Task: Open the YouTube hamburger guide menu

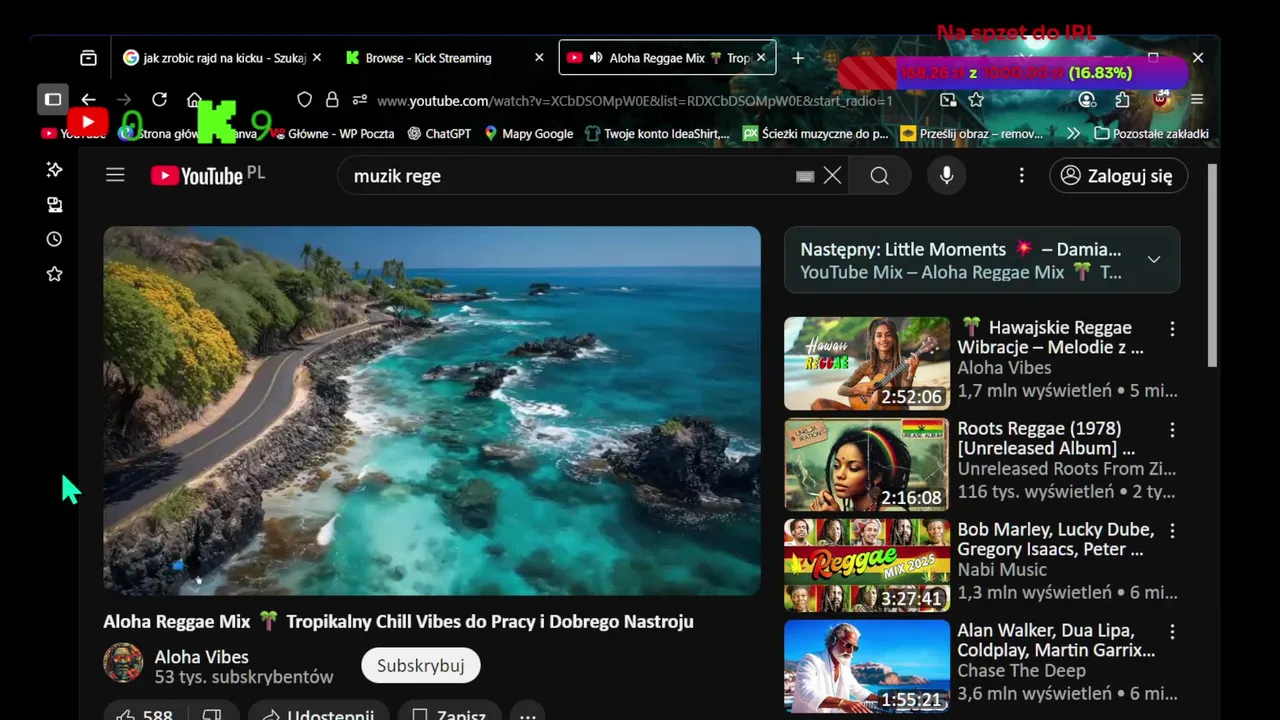Action: coord(115,175)
